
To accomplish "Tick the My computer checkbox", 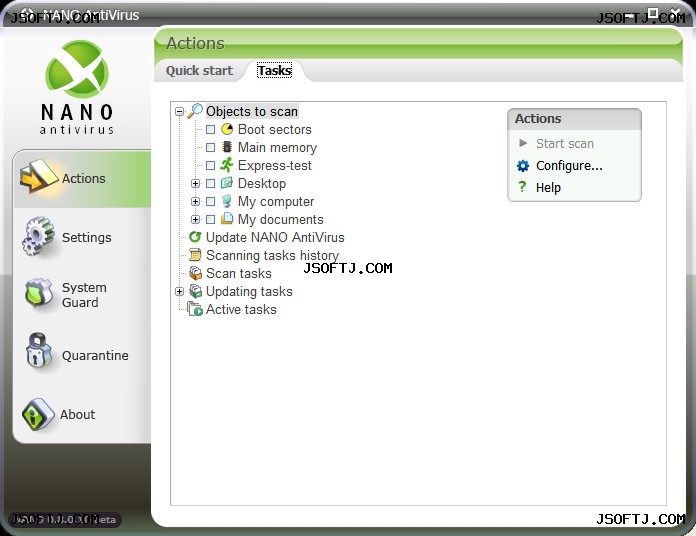I will [210, 201].
